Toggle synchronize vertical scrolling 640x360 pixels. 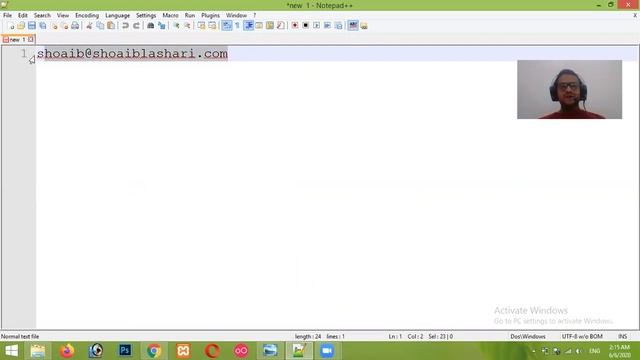tap(201, 26)
